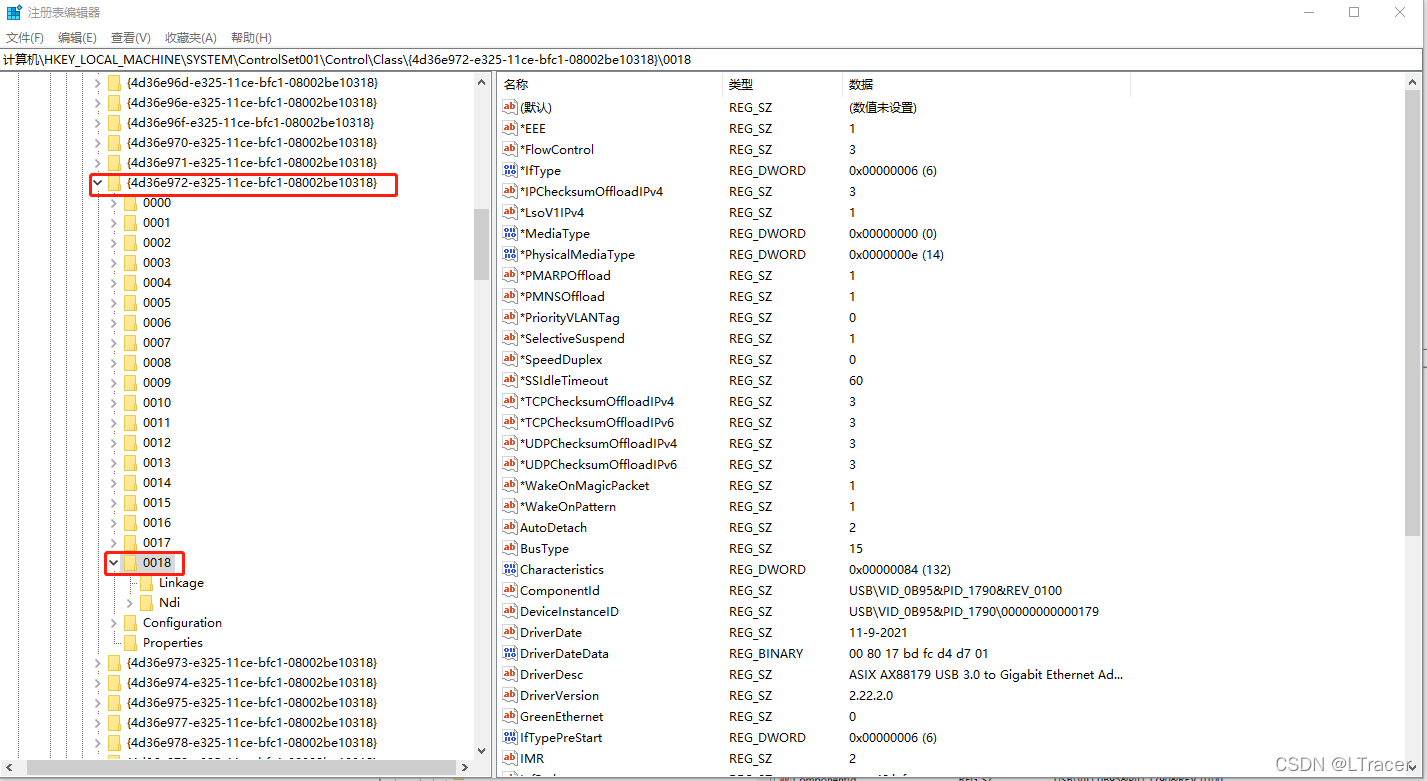
Task: Open the 帮助(H) menu
Action: pyautogui.click(x=251, y=37)
